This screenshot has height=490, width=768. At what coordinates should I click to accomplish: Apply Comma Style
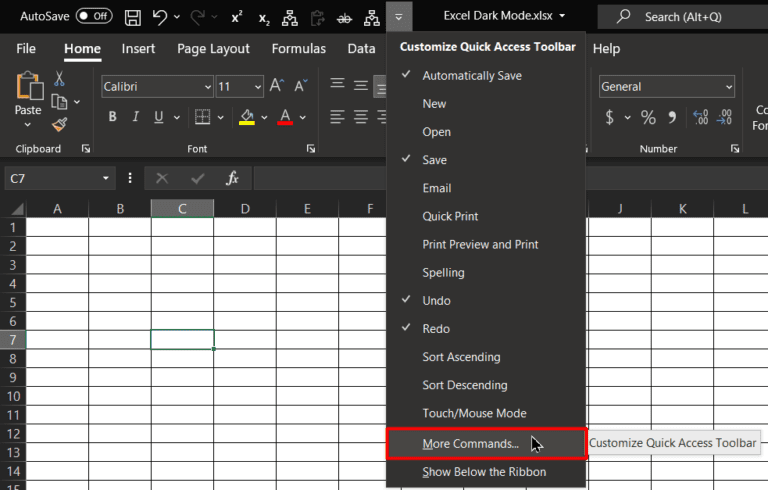pyautogui.click(x=672, y=117)
